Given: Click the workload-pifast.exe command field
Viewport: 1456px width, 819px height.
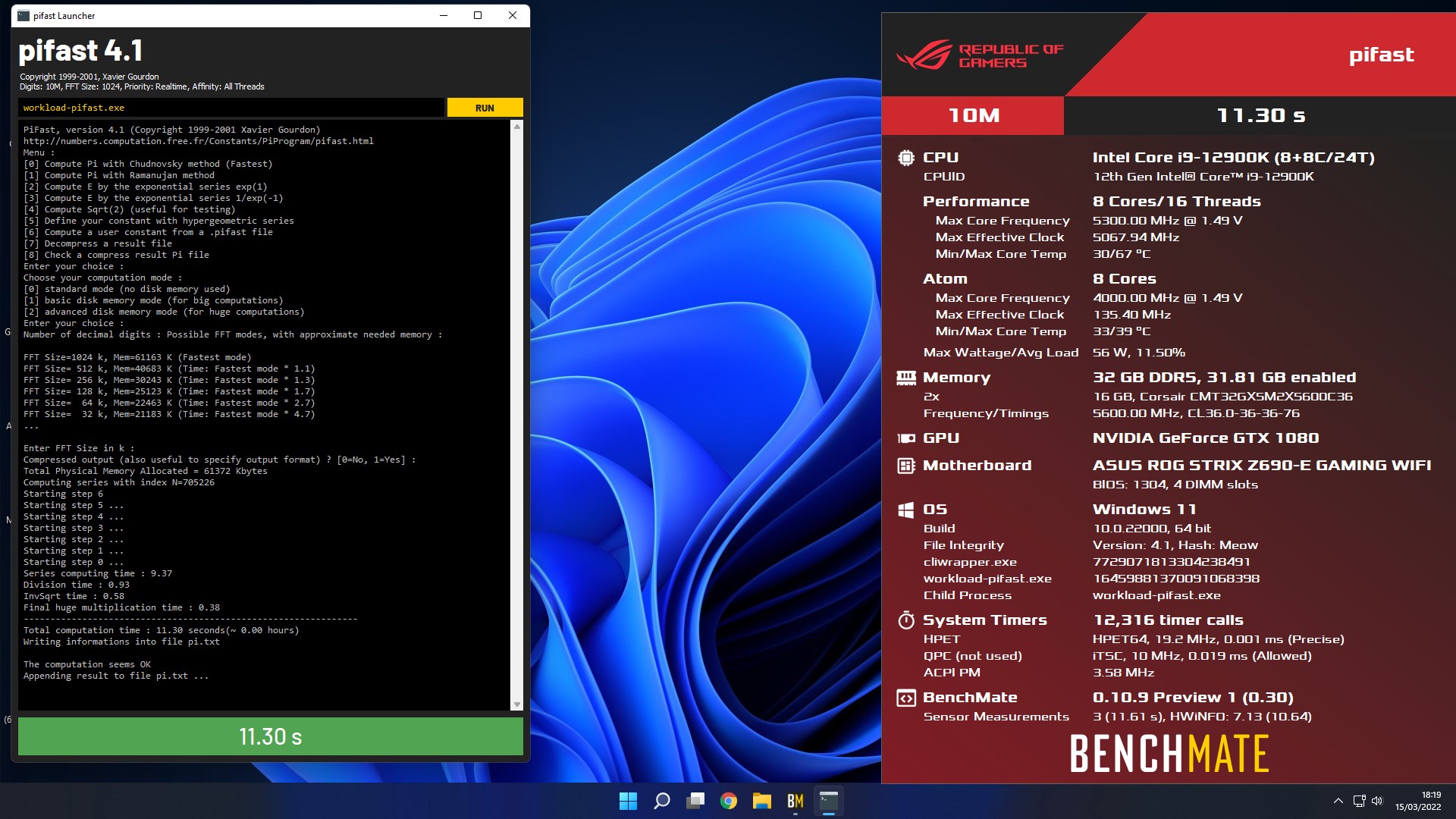Looking at the screenshot, I should [x=231, y=108].
